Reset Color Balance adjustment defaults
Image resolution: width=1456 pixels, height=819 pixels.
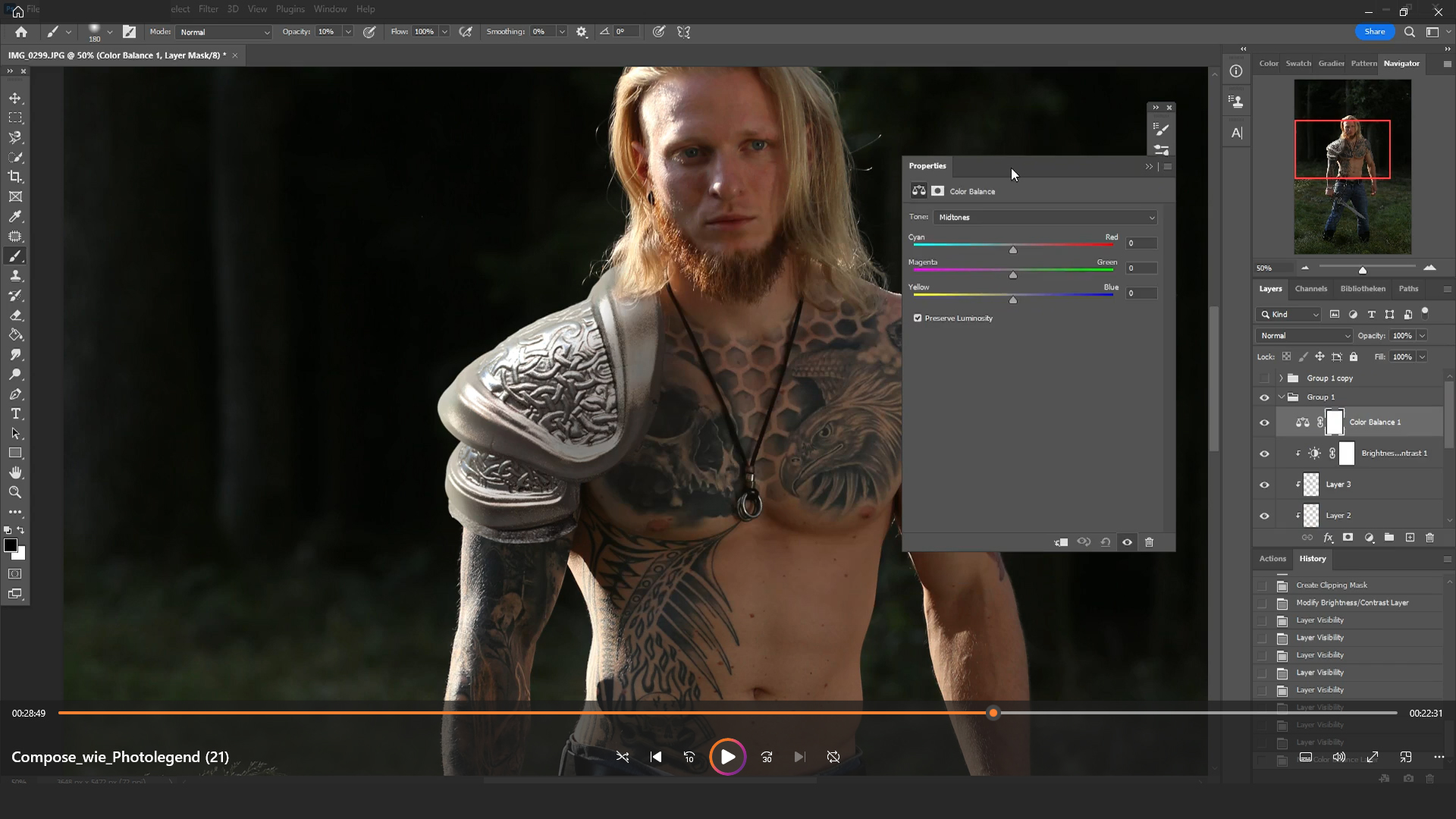(x=1106, y=542)
